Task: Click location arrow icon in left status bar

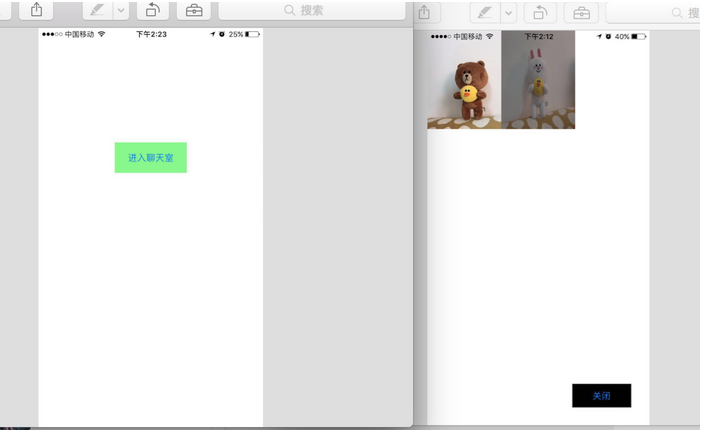Action: point(213,34)
